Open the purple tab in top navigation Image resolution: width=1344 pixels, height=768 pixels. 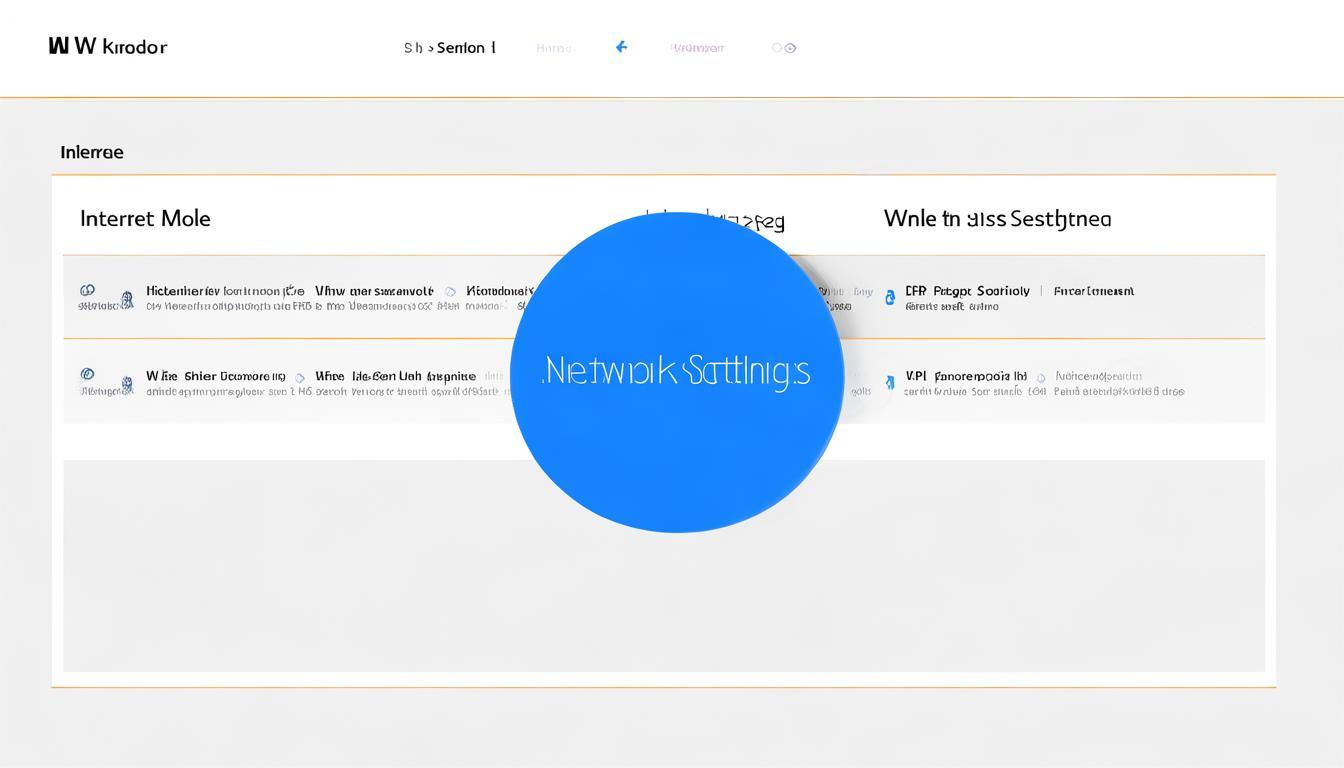click(697, 48)
